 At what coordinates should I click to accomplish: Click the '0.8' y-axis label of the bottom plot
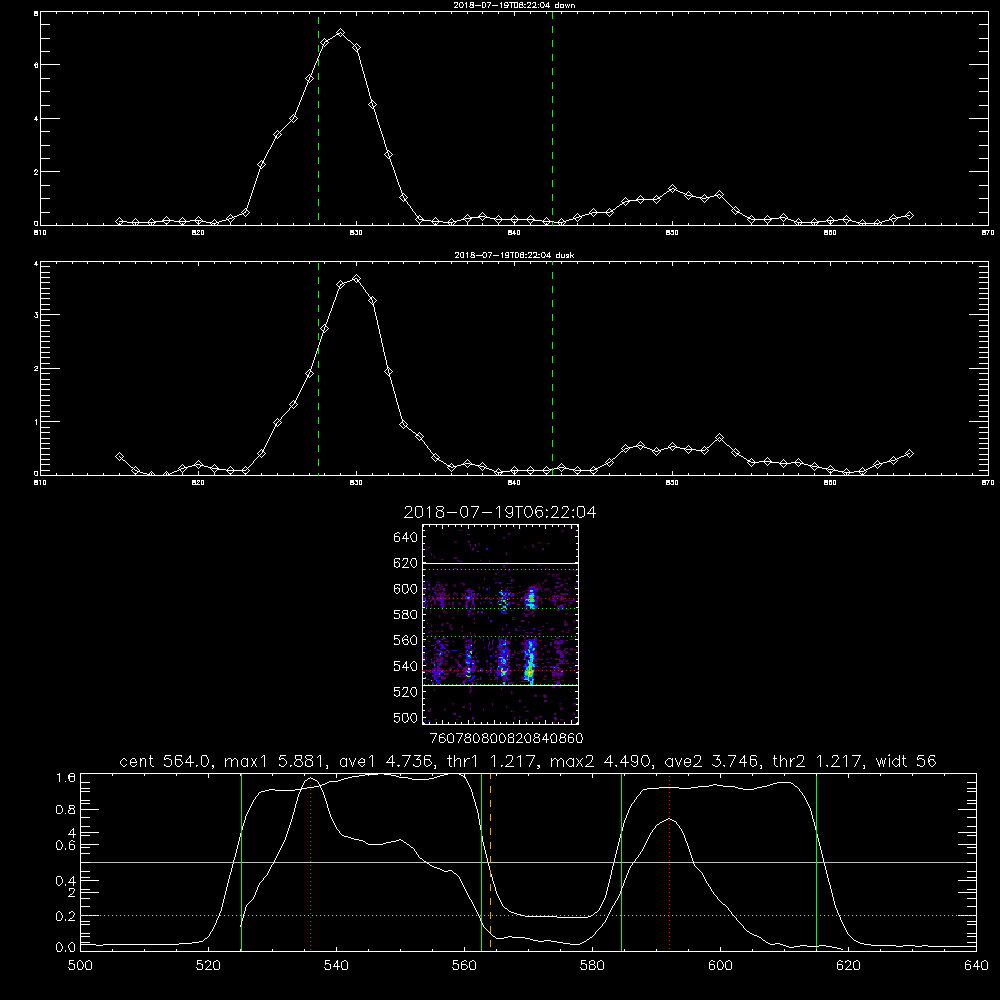66,810
